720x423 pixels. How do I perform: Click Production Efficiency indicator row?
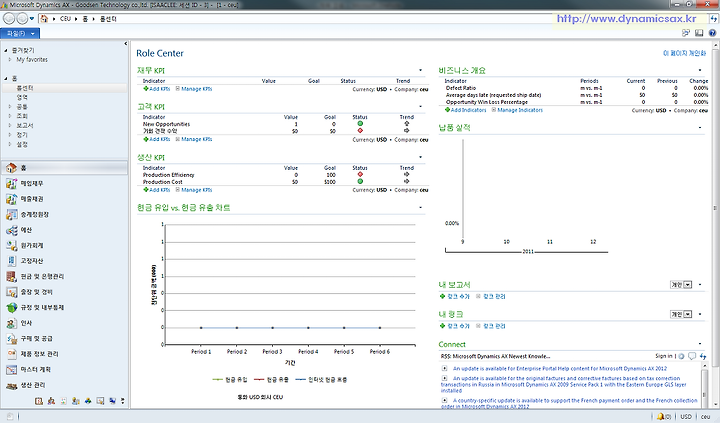pos(285,175)
